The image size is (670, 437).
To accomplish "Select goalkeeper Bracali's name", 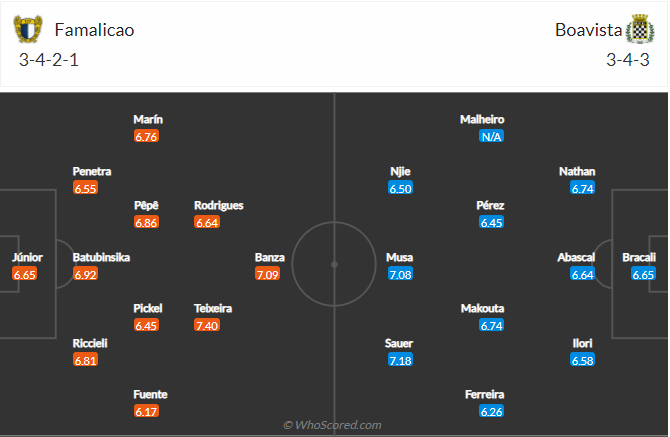I will [639, 257].
